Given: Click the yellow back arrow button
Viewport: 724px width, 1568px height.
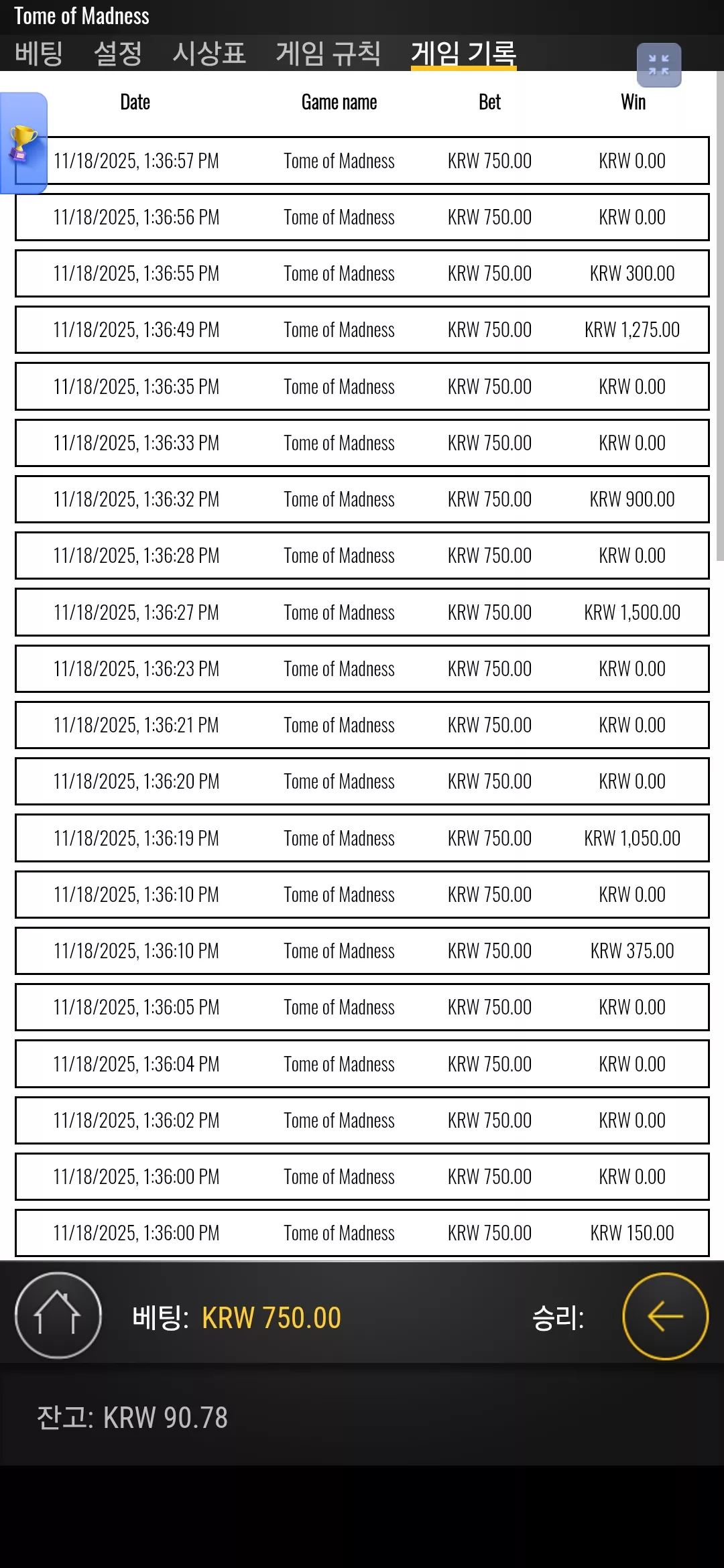Looking at the screenshot, I should 665,1316.
